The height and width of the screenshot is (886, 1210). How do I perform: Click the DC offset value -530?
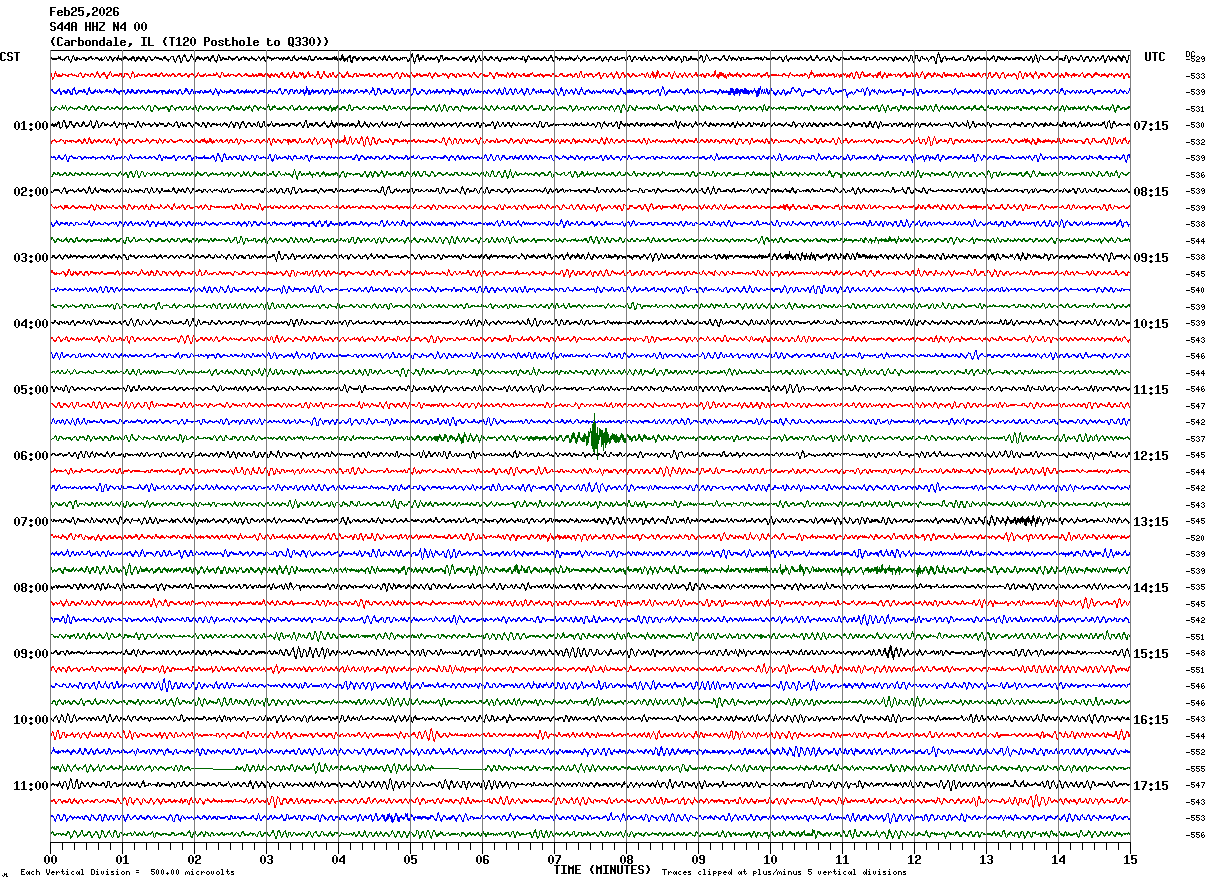(x=1195, y=125)
